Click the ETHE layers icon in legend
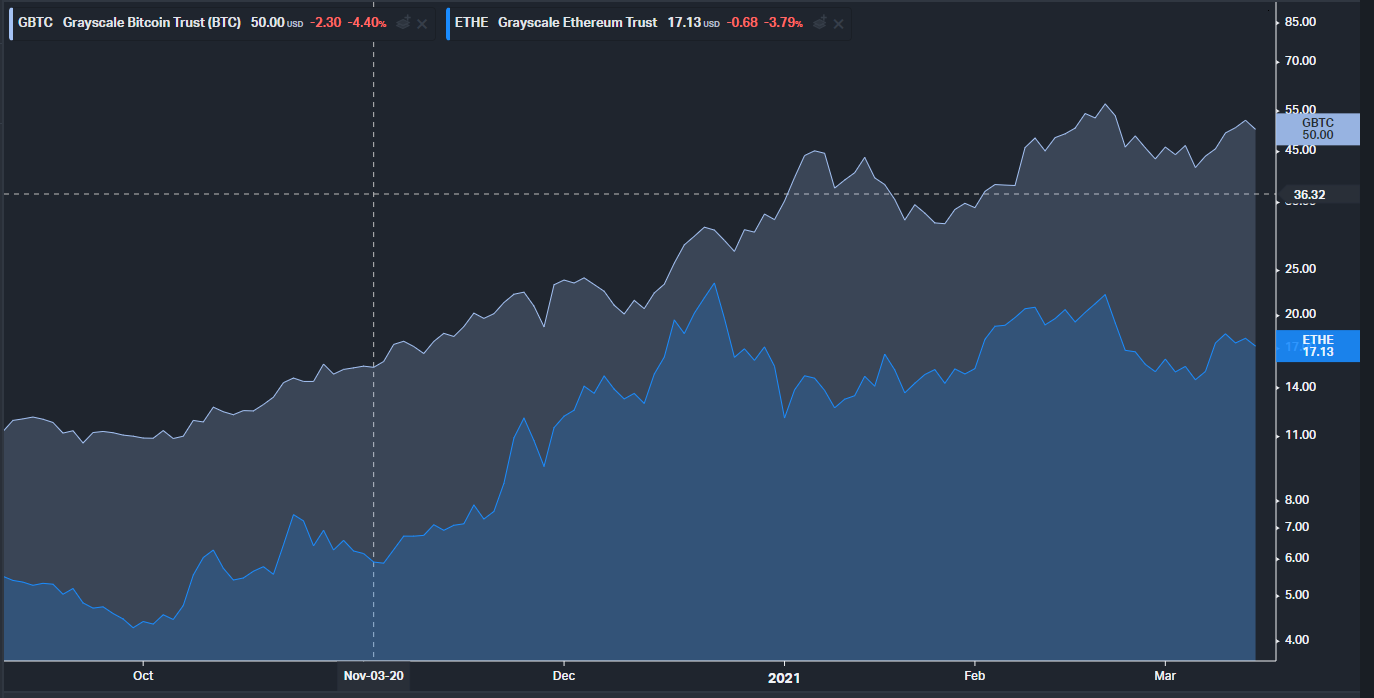 (820, 23)
